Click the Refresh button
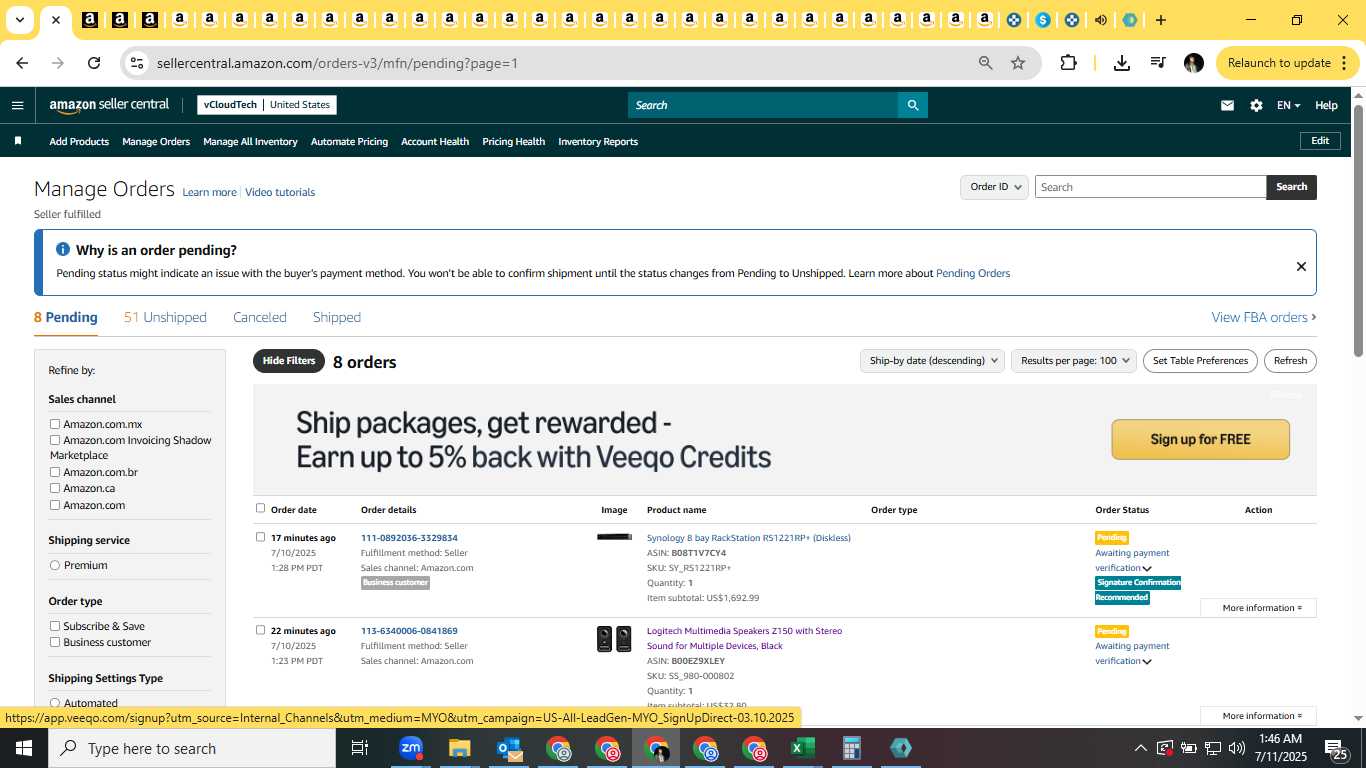The width and height of the screenshot is (1366, 768). (x=1290, y=361)
